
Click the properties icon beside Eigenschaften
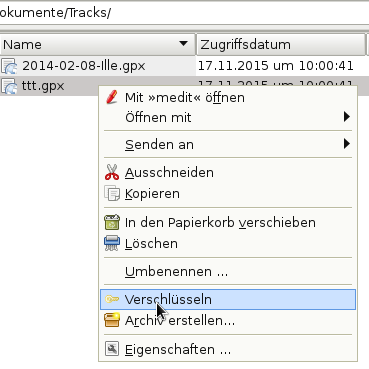pos(112,349)
